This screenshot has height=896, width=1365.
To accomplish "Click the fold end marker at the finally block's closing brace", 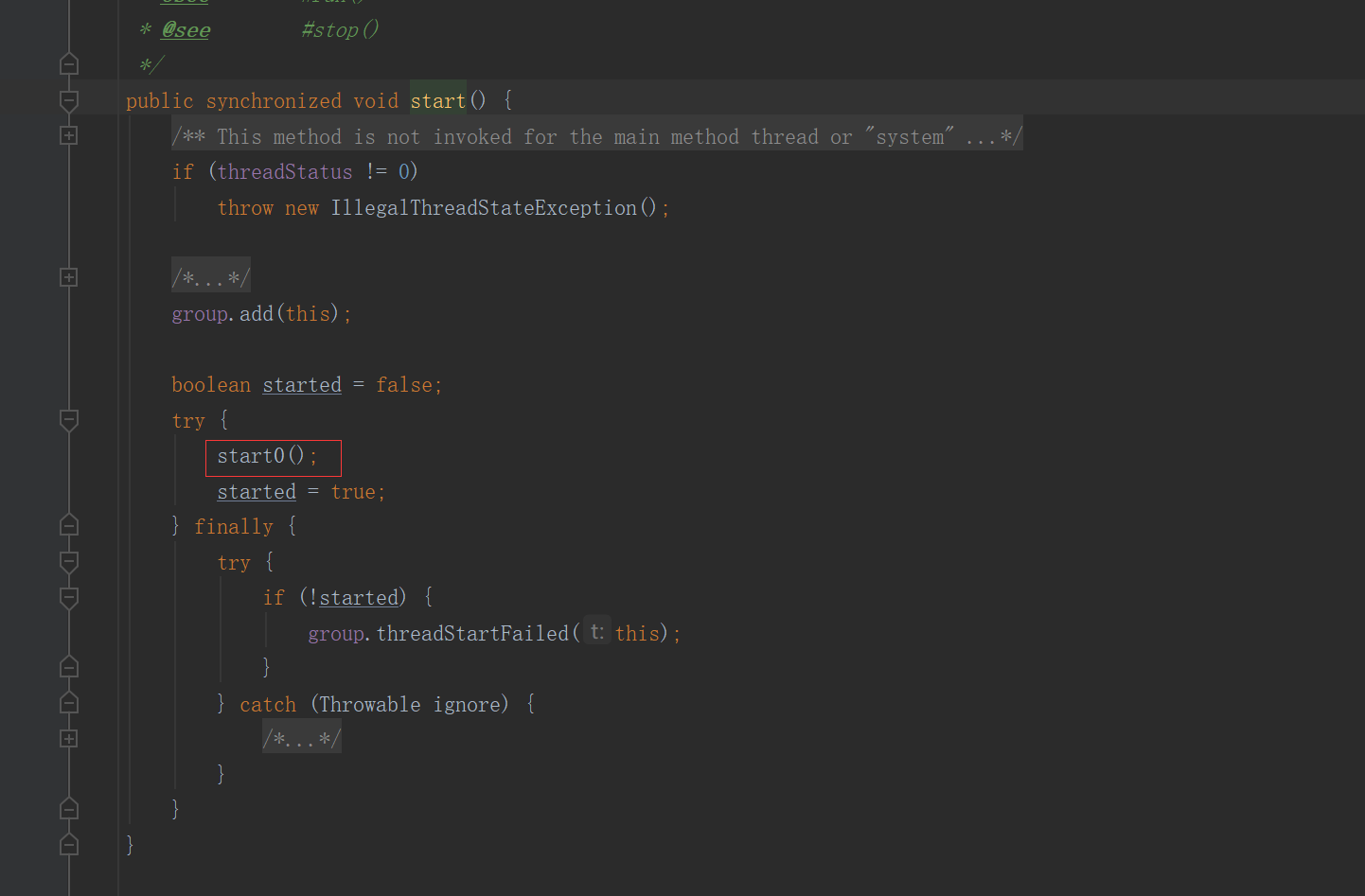I will tap(69, 809).
